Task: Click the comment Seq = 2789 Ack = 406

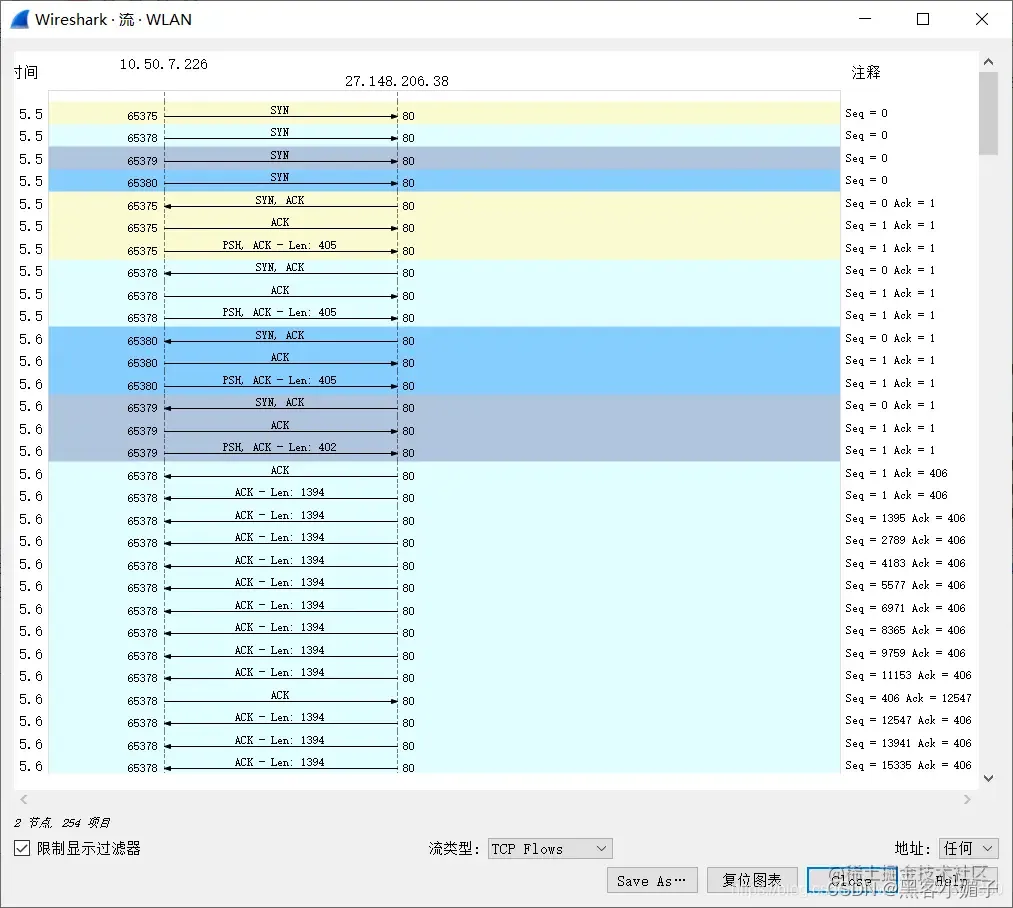Action: (904, 540)
